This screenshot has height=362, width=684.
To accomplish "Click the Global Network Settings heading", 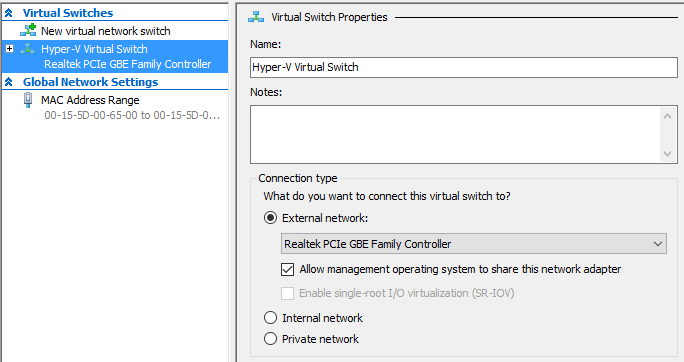I will pos(91,82).
